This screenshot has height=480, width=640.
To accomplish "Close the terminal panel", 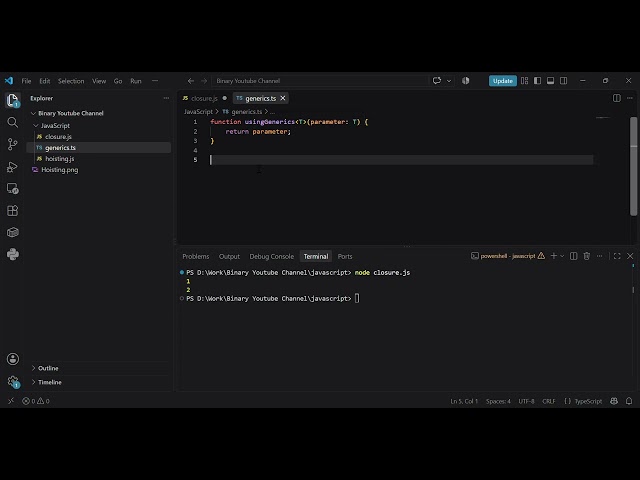I will point(630,256).
